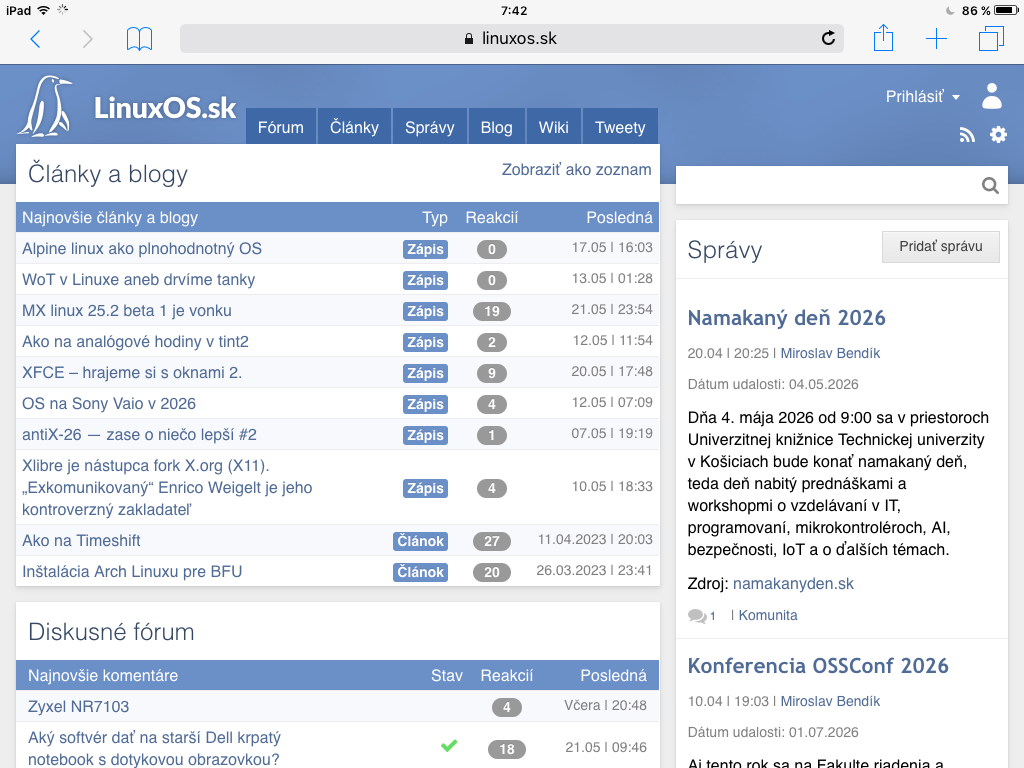1024x768 pixels.
Task: Open the Tweety tab
Action: 620,127
